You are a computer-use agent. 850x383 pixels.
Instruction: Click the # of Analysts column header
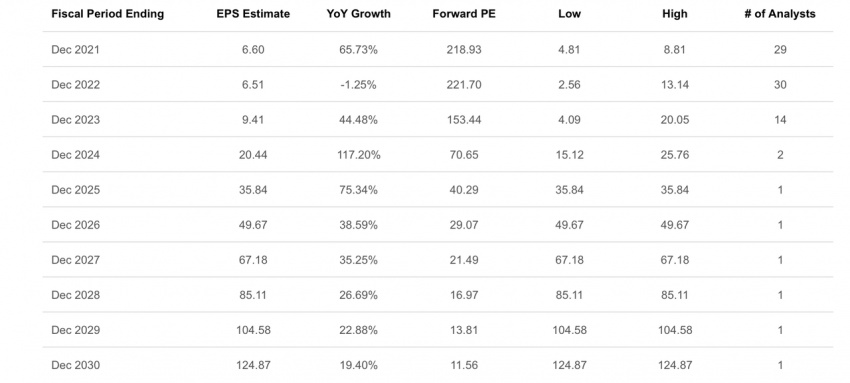tap(780, 14)
